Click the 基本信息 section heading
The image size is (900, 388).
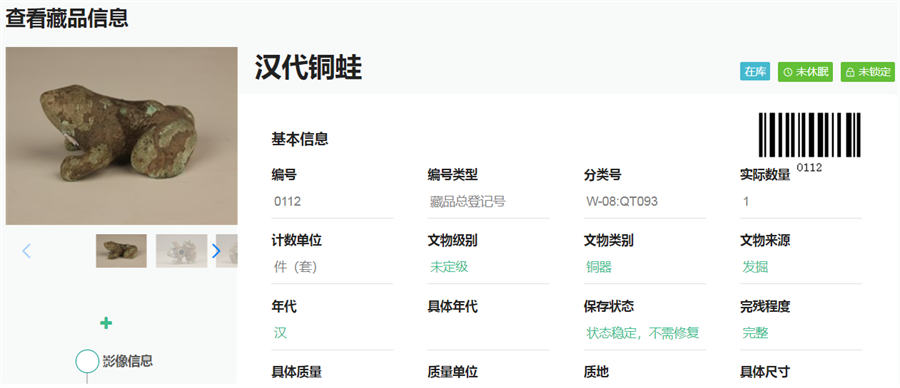tap(300, 139)
